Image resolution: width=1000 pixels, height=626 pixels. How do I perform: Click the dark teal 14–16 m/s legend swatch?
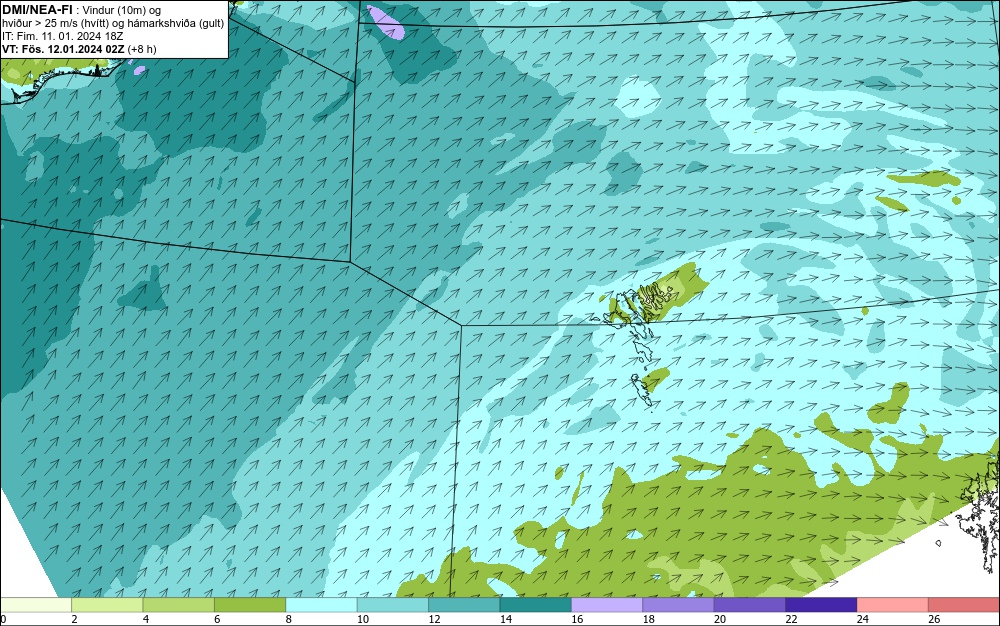(536, 605)
